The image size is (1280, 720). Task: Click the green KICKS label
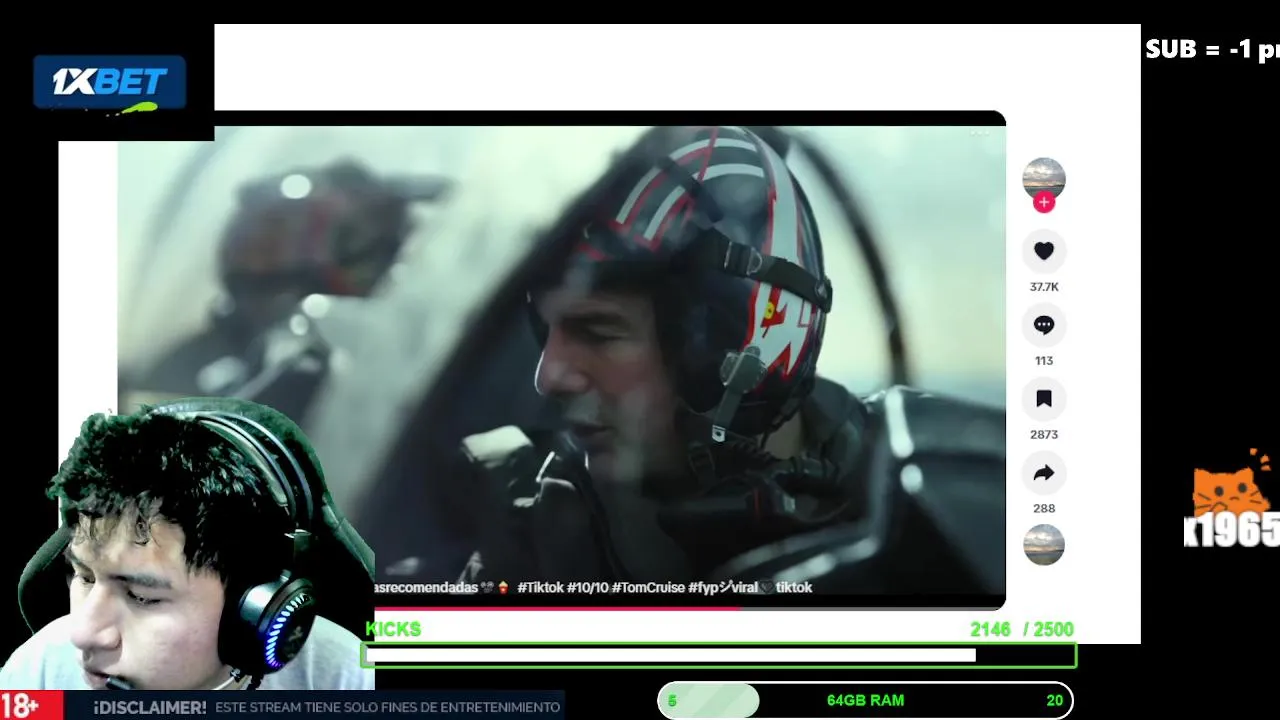[393, 629]
